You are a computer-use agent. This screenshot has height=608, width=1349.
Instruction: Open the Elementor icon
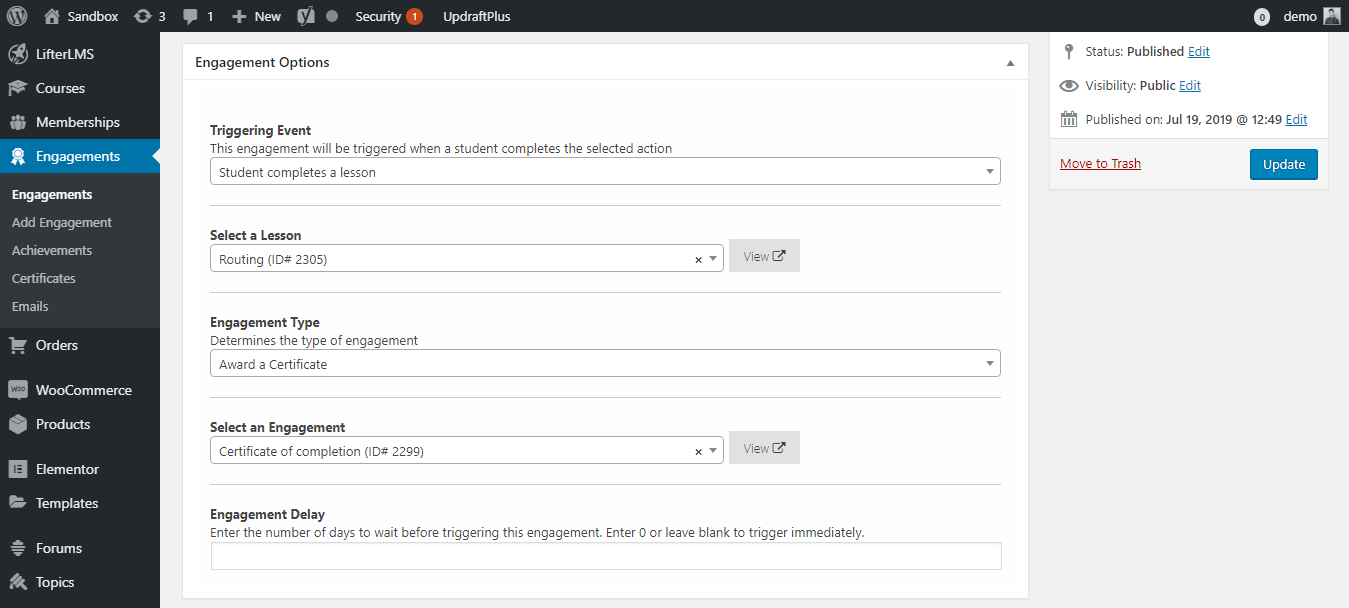(x=18, y=469)
